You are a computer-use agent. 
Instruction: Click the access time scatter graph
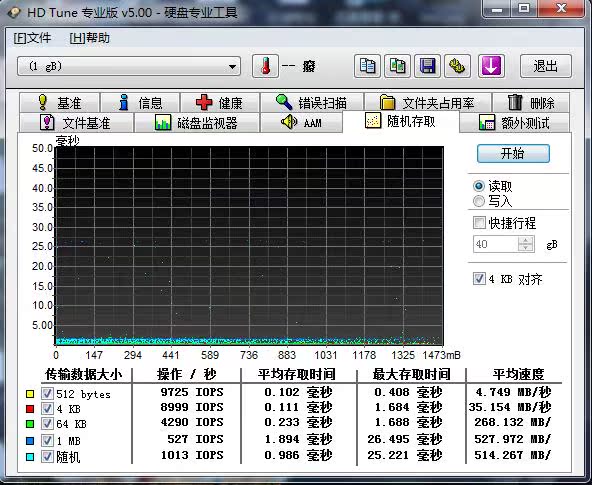click(x=249, y=246)
